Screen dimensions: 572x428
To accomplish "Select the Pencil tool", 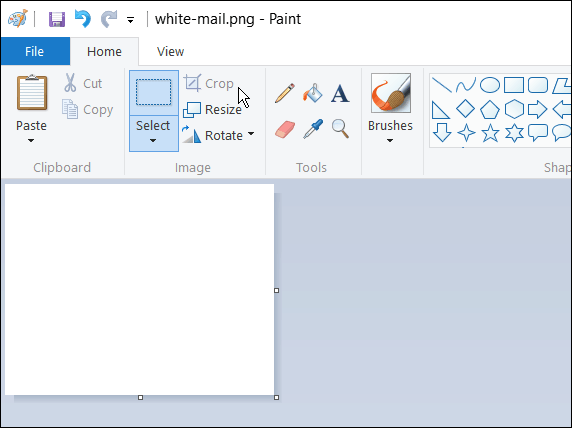I will [285, 93].
